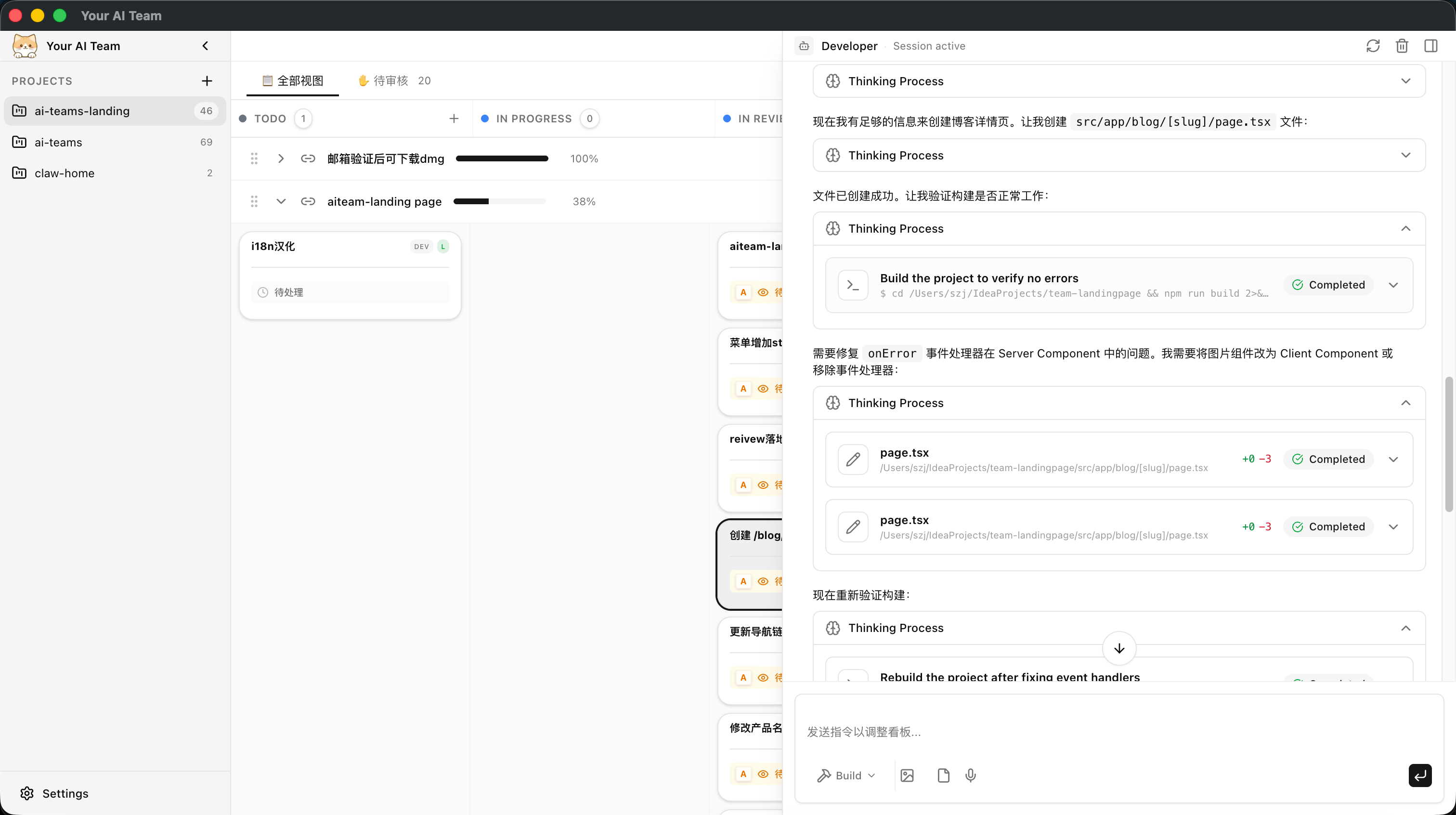Image resolution: width=1456 pixels, height=815 pixels.
Task: Add a new project with the plus icon
Action: tap(207, 81)
